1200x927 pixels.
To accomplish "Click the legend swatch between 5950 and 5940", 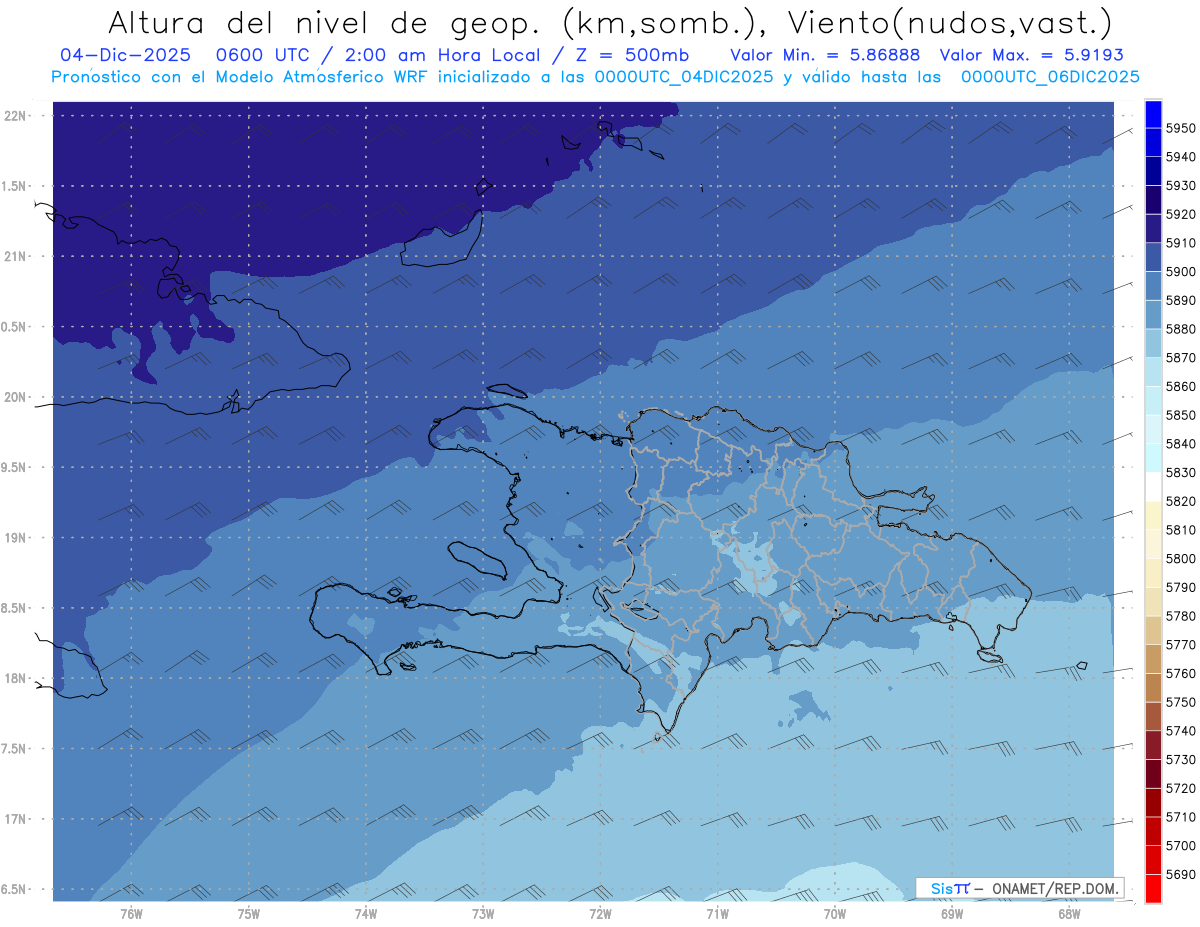I will pyautogui.click(x=1153, y=142).
